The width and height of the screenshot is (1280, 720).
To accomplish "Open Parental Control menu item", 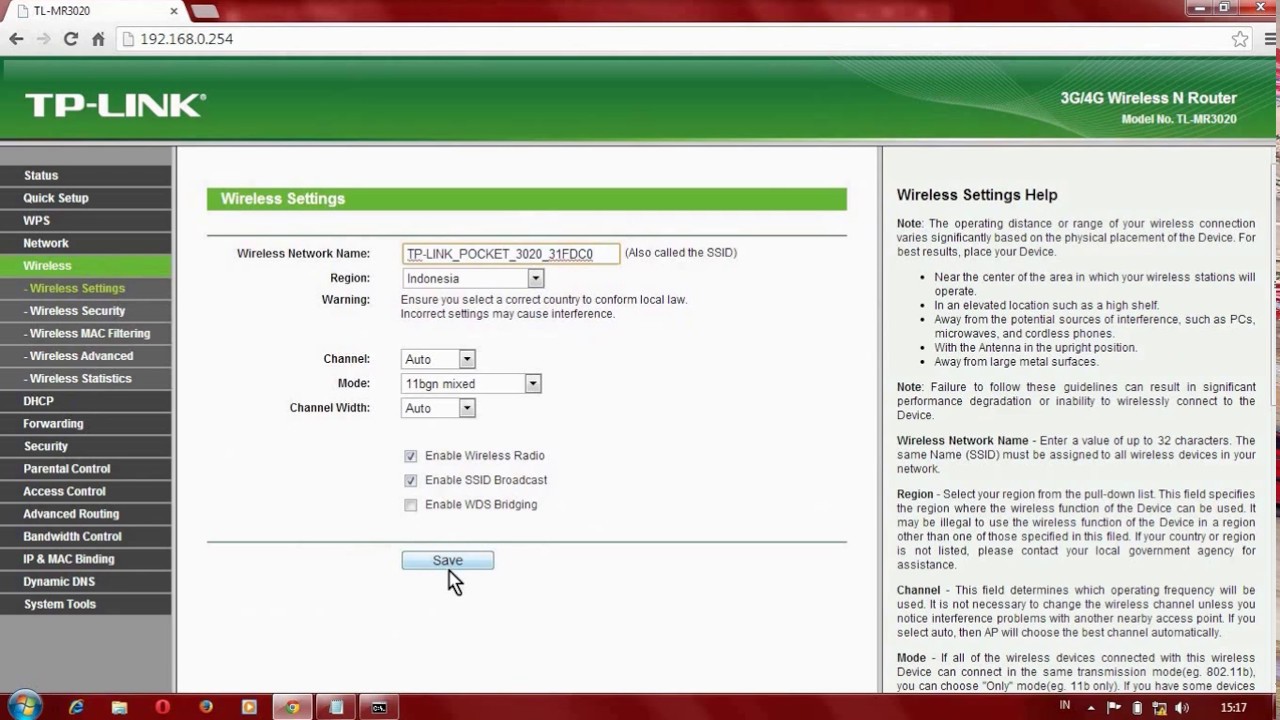I will point(86,469).
